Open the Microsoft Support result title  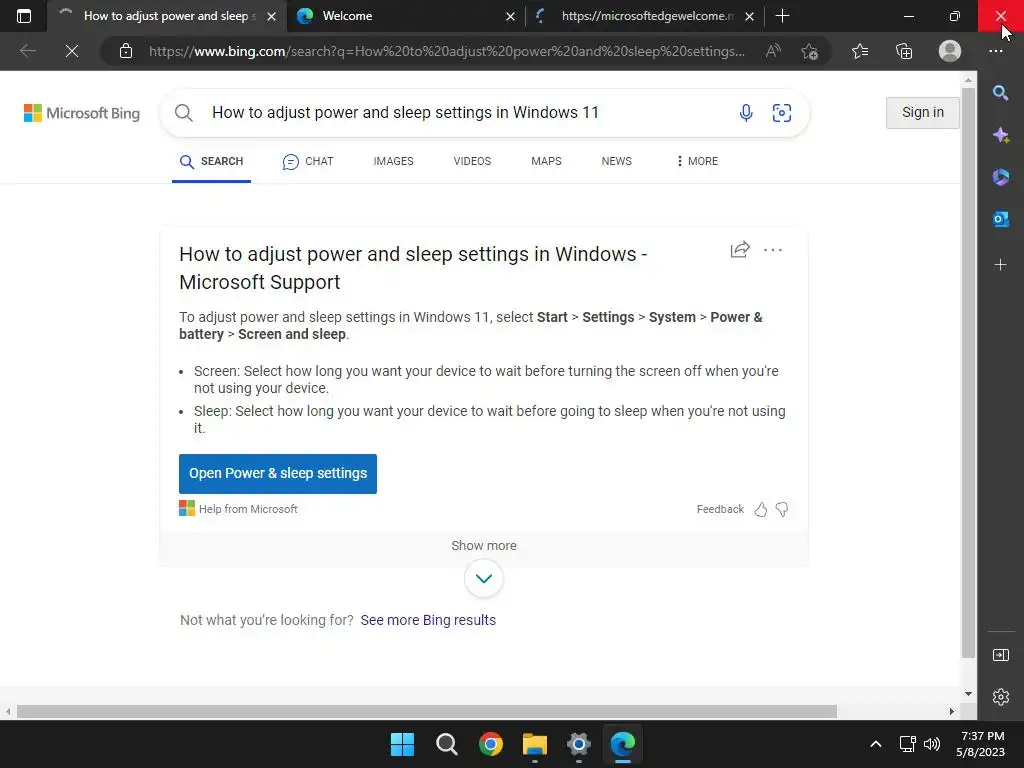pos(413,268)
